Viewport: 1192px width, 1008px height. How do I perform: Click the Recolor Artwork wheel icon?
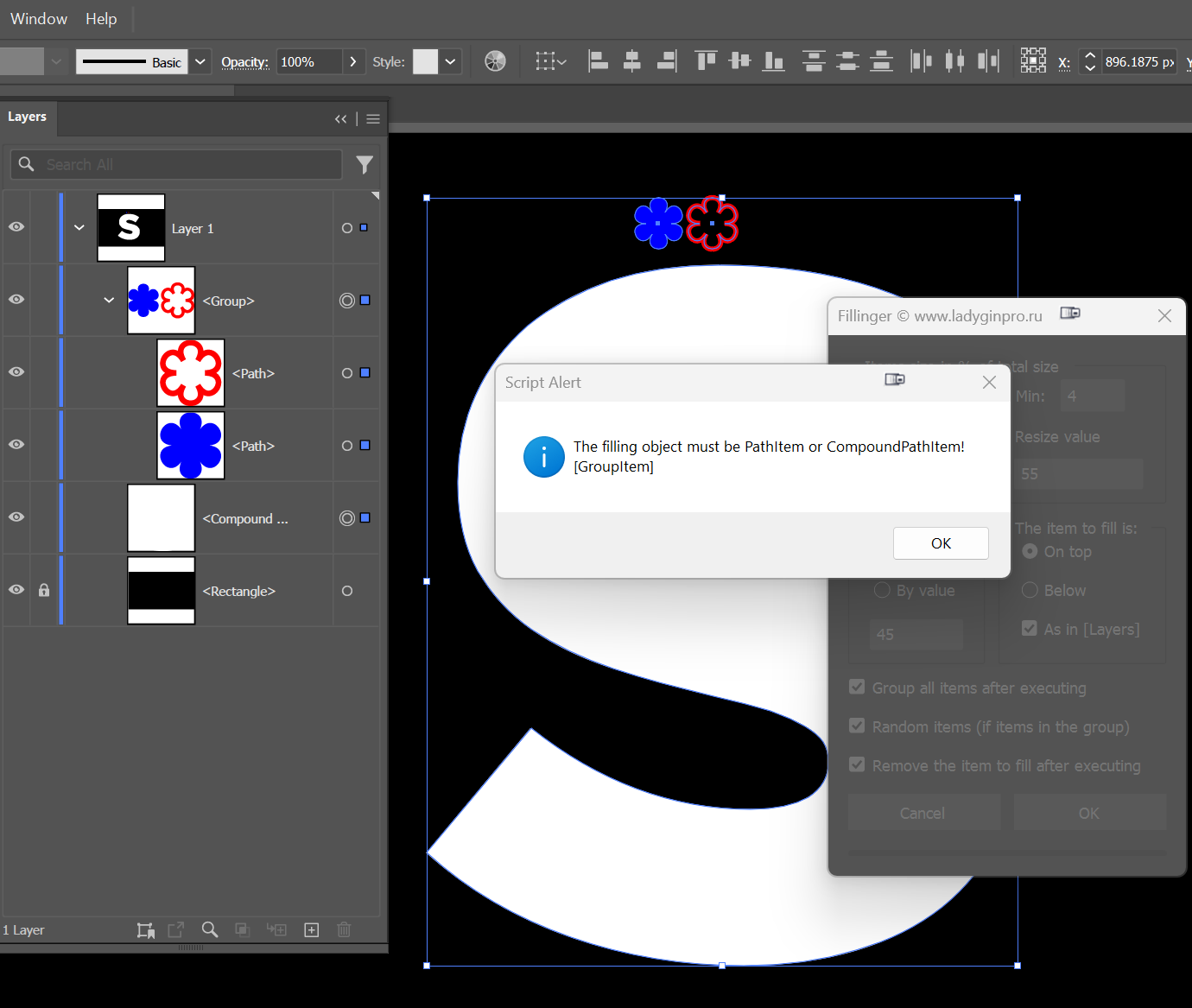pos(495,61)
